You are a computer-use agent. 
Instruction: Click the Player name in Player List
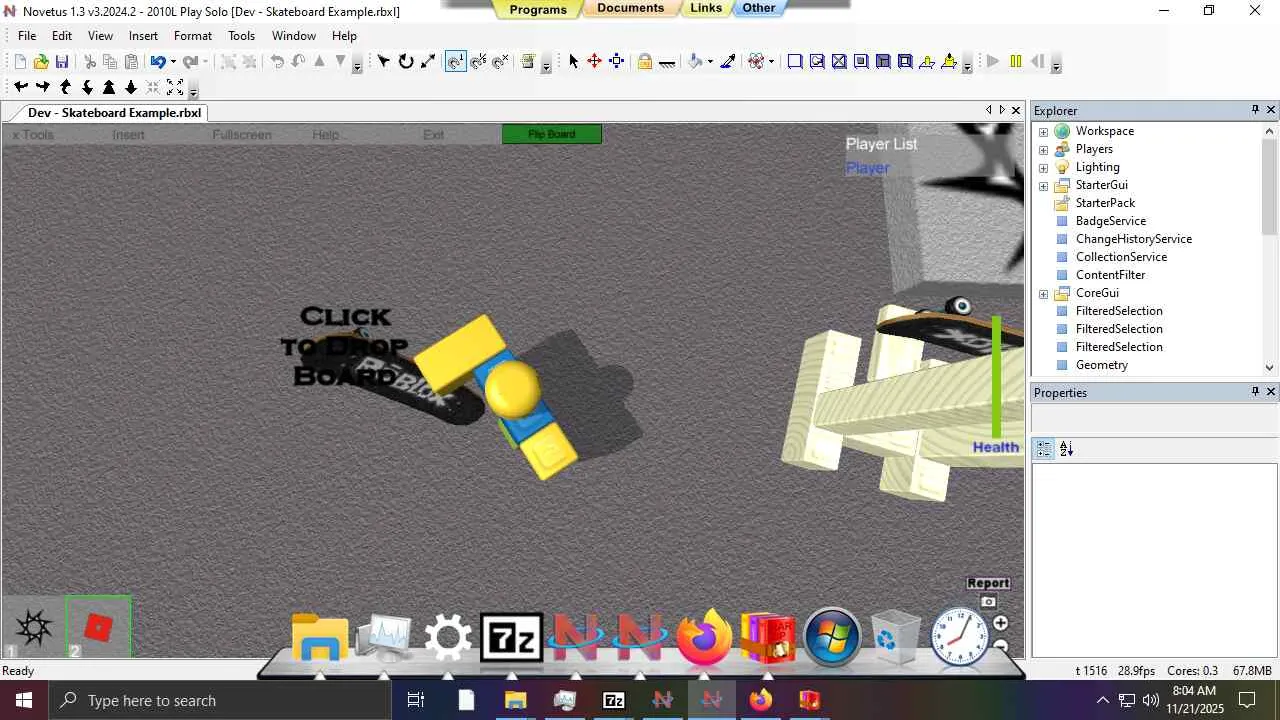click(867, 168)
